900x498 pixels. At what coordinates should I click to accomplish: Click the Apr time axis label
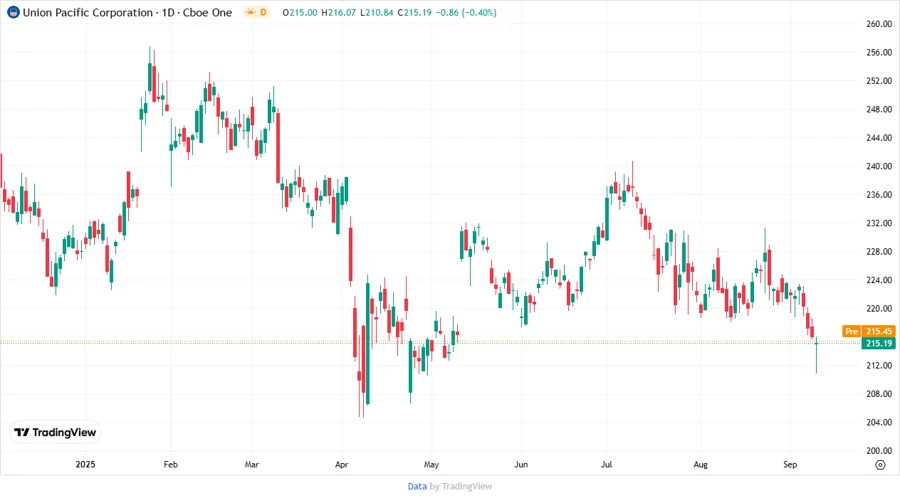click(x=342, y=465)
